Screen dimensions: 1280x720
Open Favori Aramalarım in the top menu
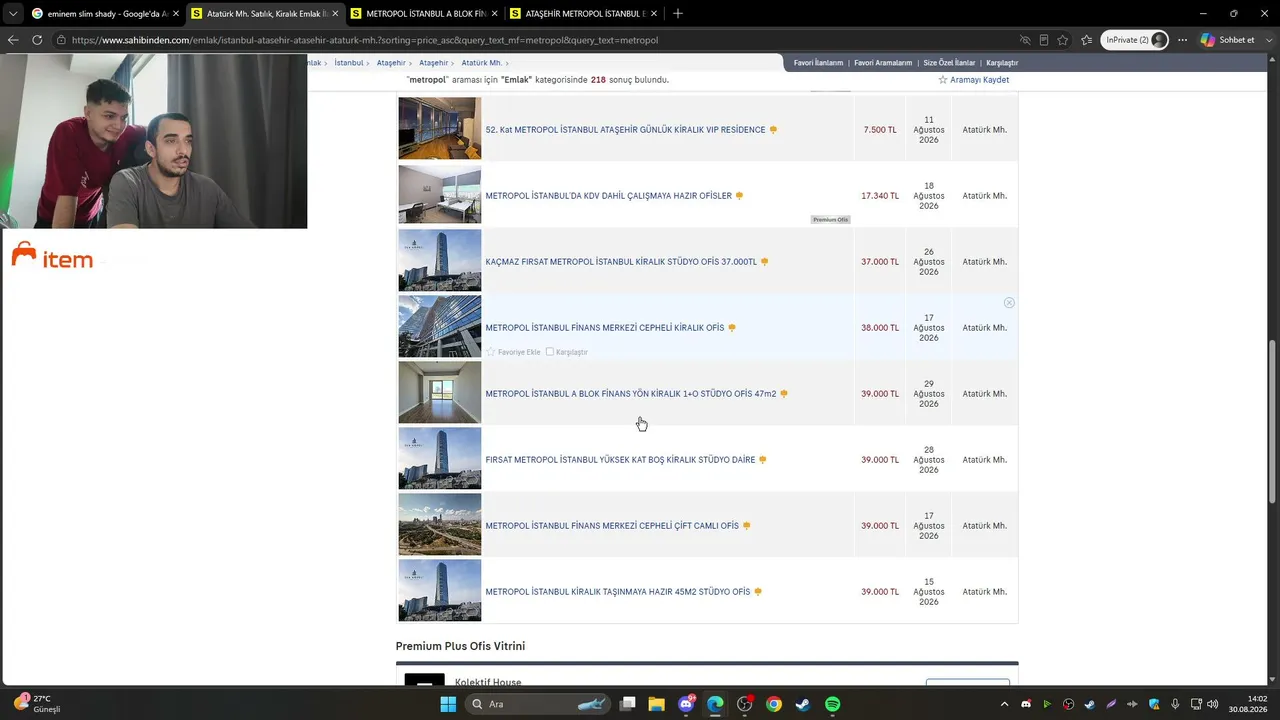point(883,63)
